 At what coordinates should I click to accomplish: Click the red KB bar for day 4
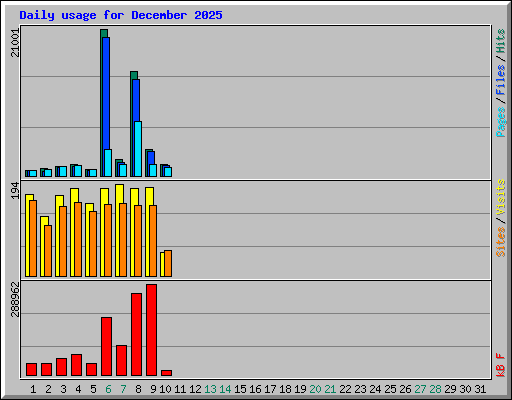(76, 365)
